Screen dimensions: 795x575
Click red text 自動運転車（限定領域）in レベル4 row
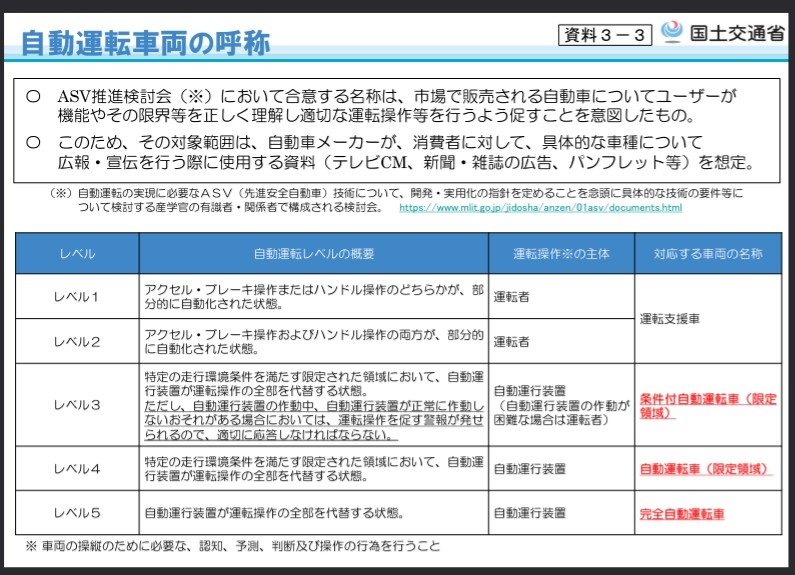pyautogui.click(x=705, y=469)
